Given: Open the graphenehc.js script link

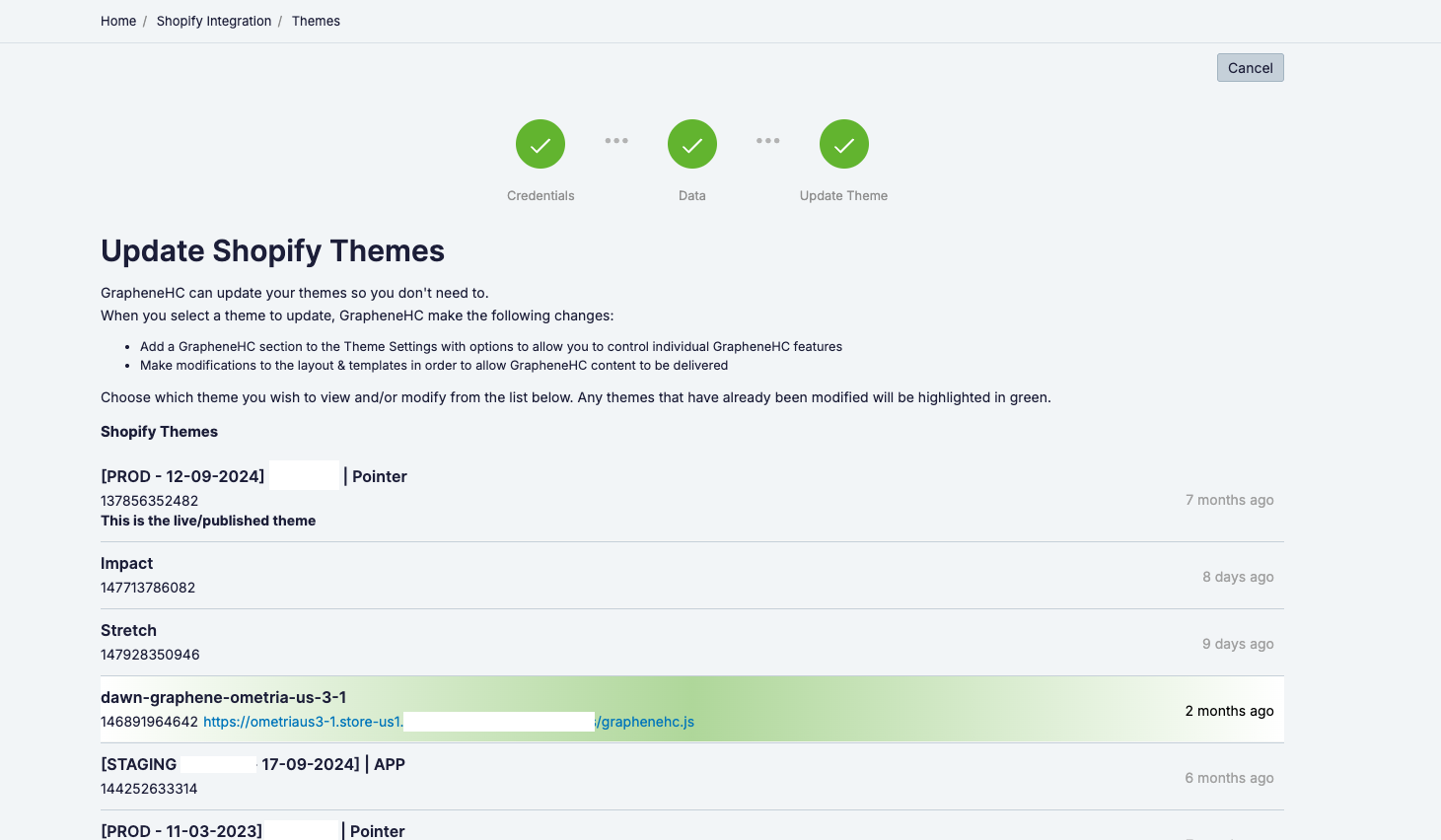Looking at the screenshot, I should 449,722.
